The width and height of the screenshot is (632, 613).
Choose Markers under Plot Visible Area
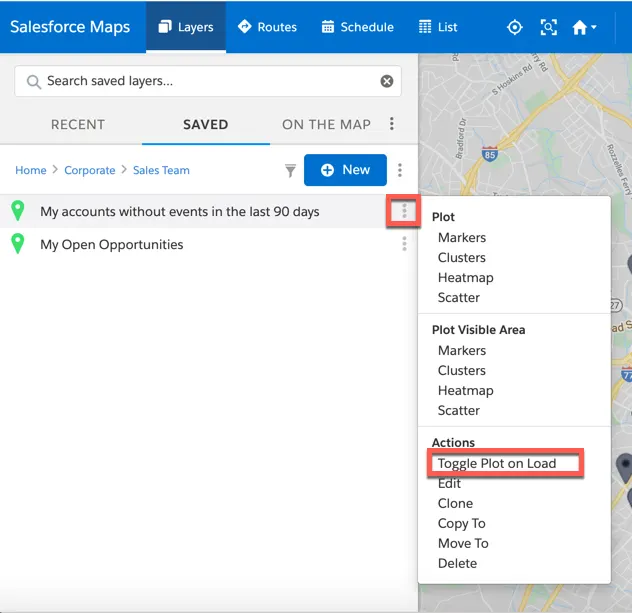(x=462, y=351)
